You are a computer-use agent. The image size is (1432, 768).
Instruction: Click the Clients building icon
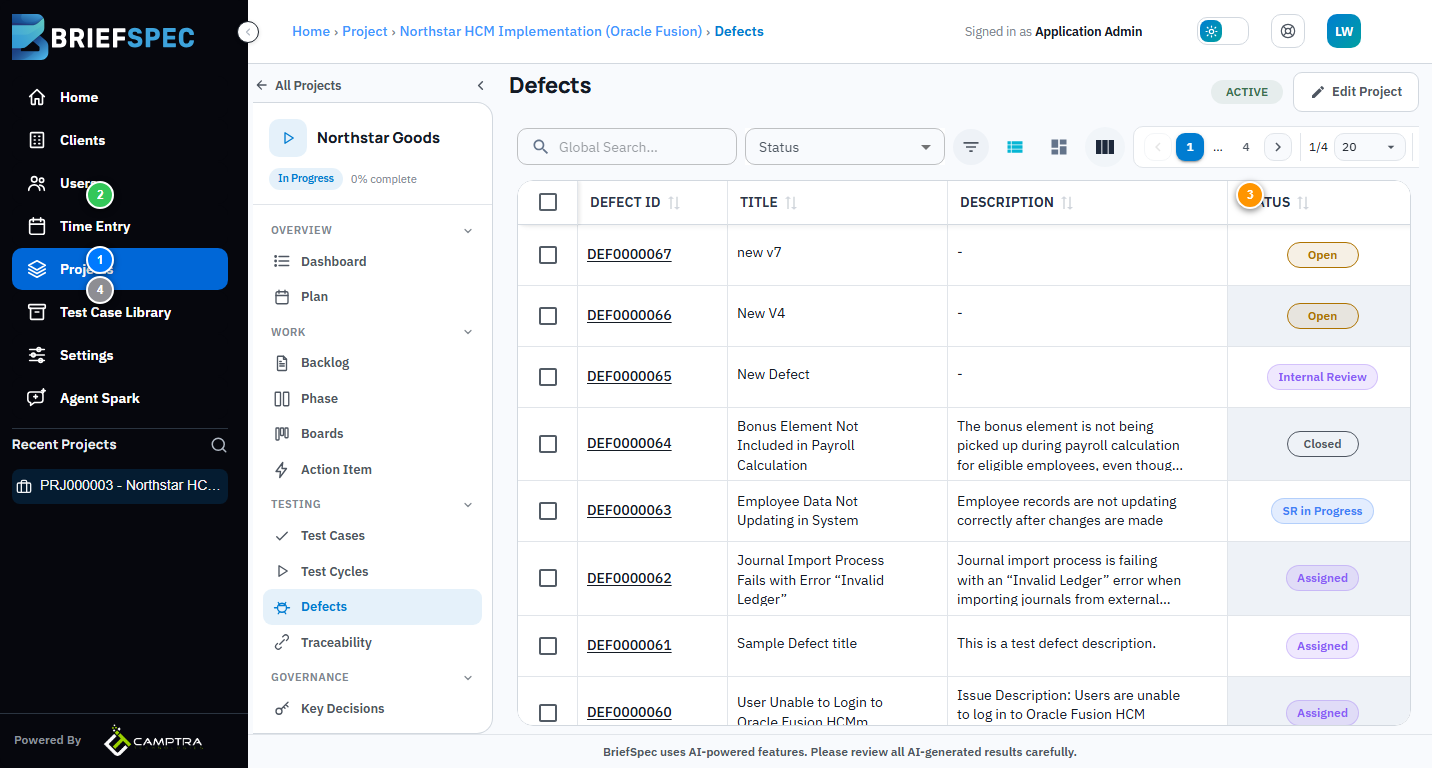point(37,140)
